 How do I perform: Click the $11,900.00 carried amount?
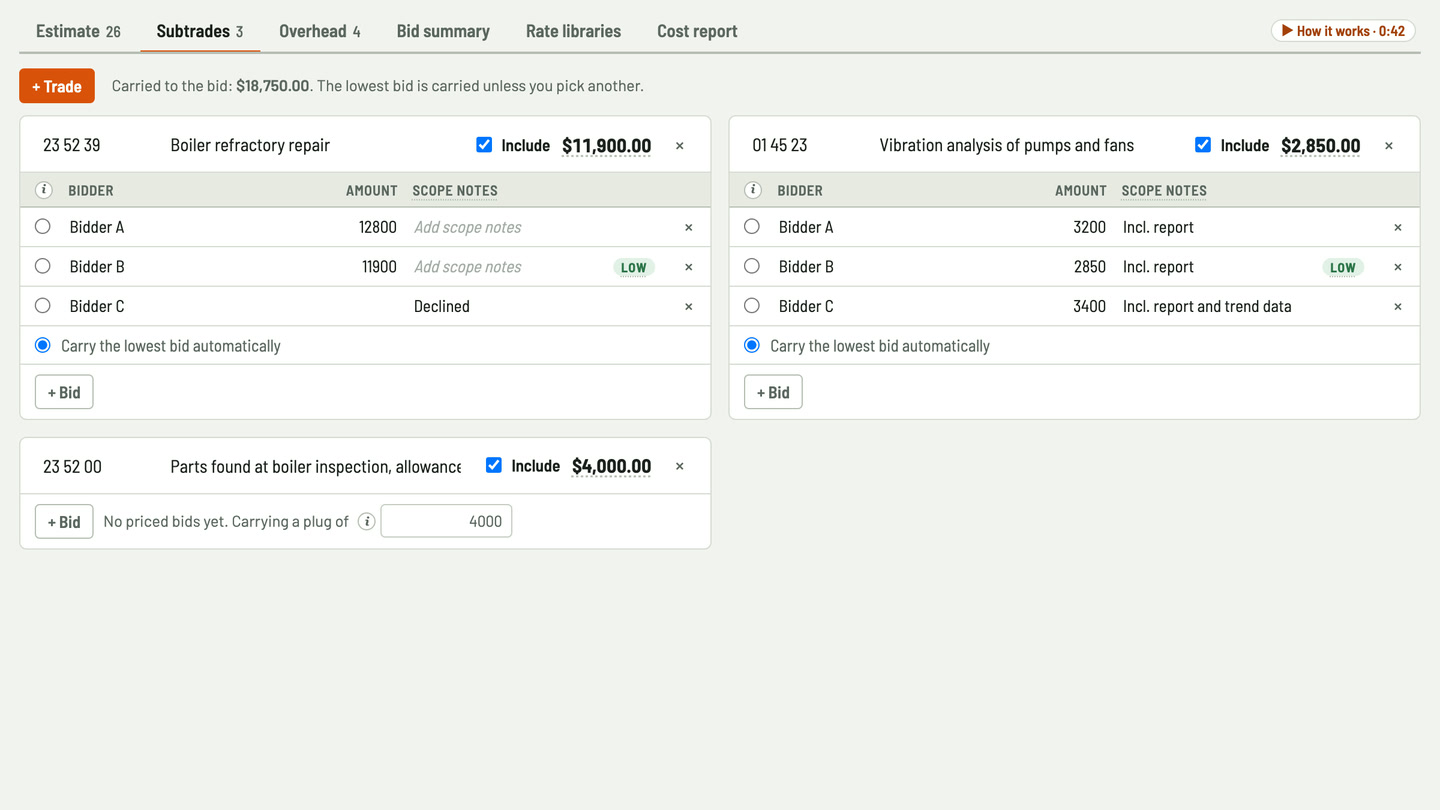pyautogui.click(x=606, y=146)
